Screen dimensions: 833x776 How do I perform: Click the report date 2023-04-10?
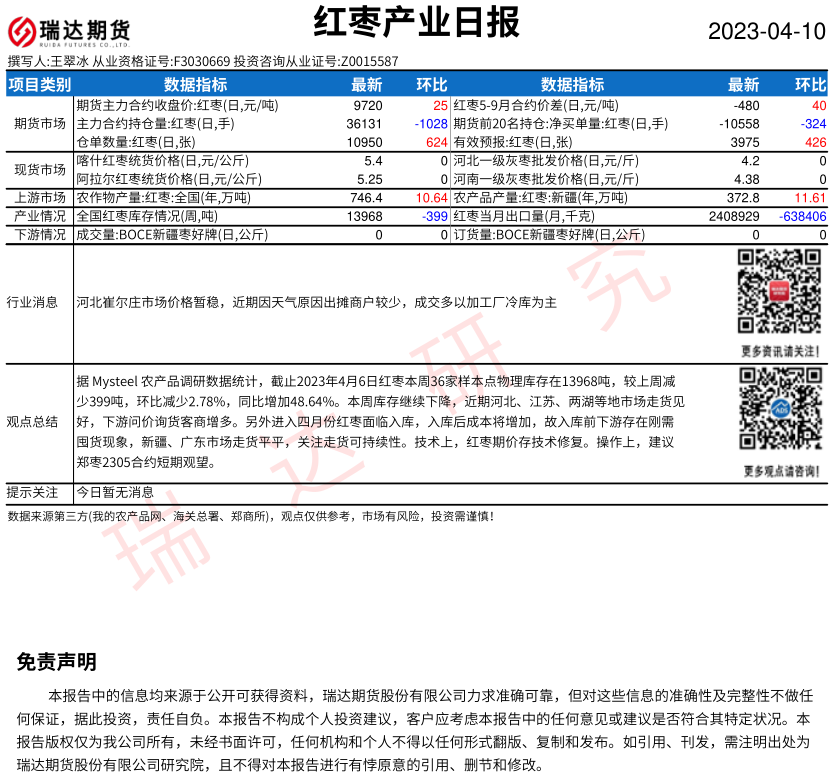coord(767,31)
